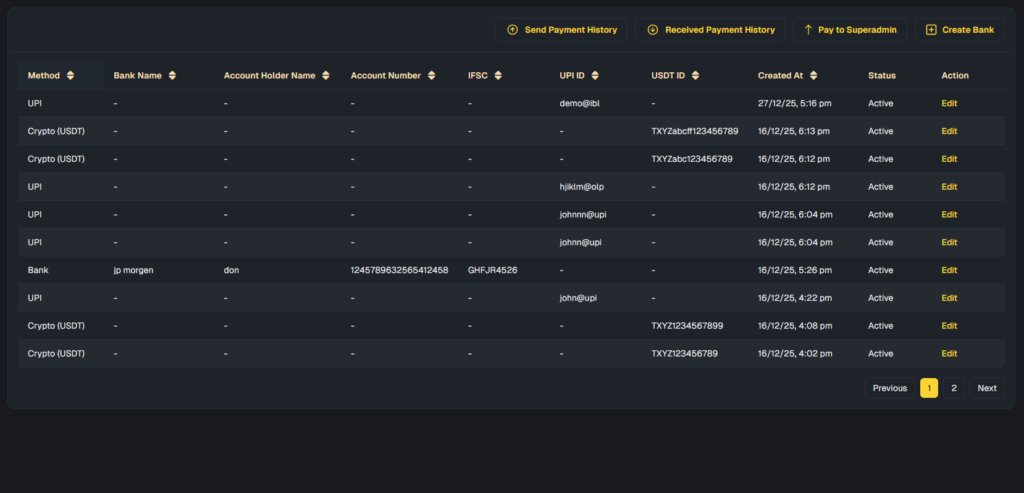Sort table by Method column icon

[70, 76]
